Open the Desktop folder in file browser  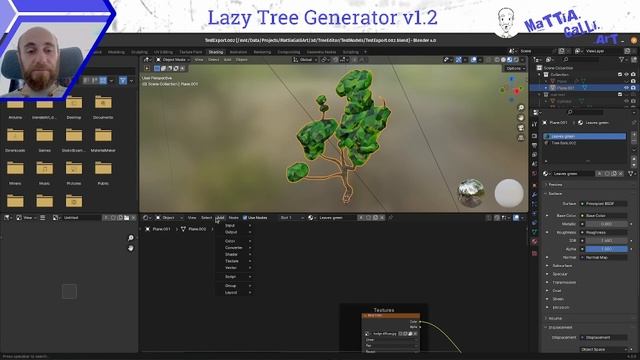[74, 107]
